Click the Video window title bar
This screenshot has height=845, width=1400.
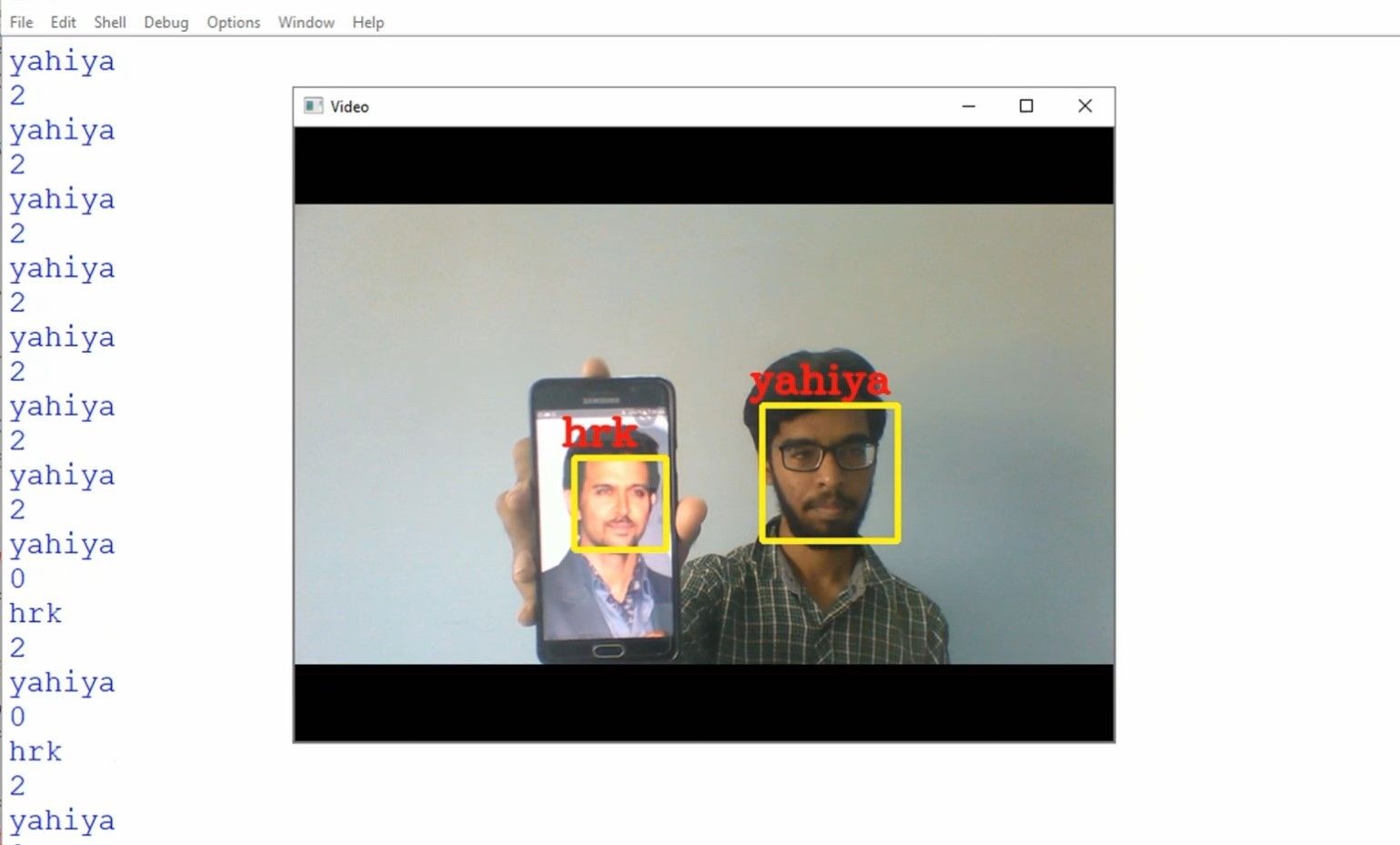click(x=637, y=106)
